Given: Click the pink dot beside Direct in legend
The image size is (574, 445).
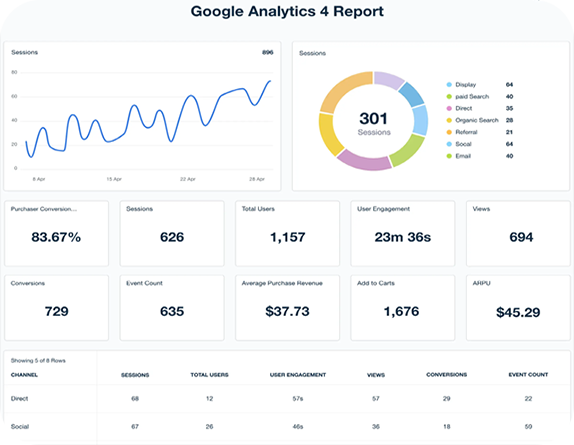Looking at the screenshot, I should coord(449,108).
